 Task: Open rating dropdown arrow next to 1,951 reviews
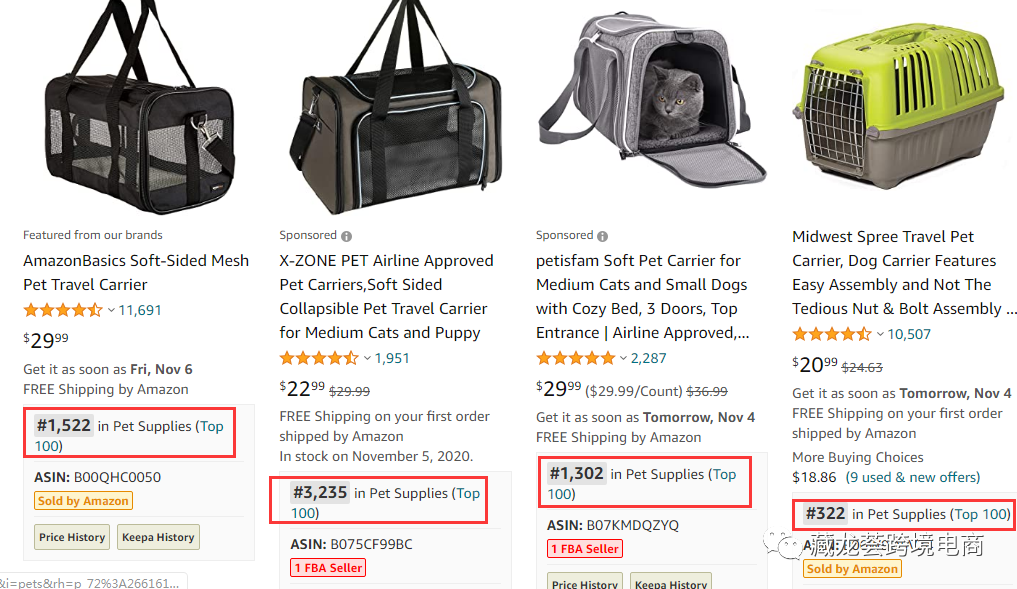(367, 358)
